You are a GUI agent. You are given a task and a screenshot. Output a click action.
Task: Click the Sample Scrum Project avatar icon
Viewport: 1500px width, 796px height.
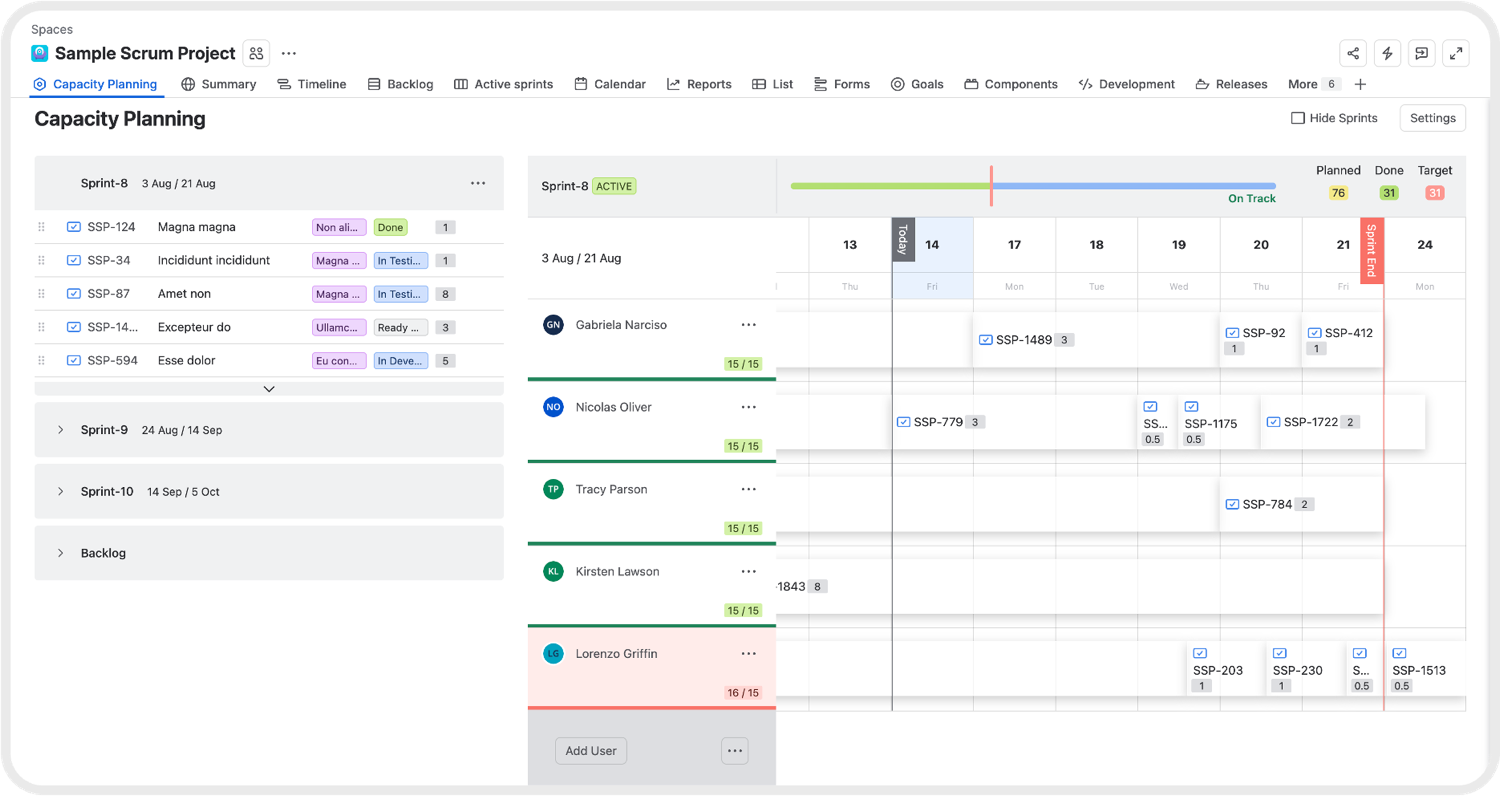point(40,54)
